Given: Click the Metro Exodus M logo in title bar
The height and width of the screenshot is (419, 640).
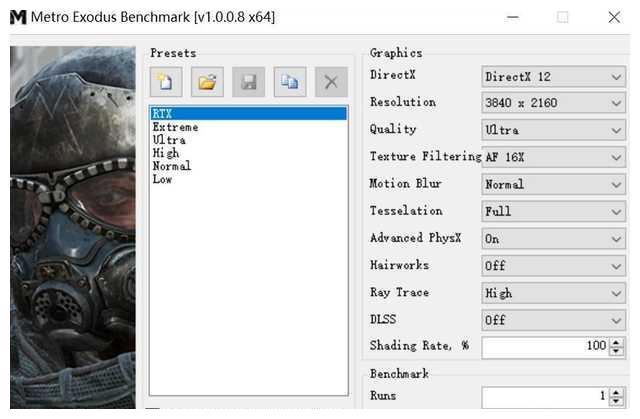Looking at the screenshot, I should (x=18, y=17).
